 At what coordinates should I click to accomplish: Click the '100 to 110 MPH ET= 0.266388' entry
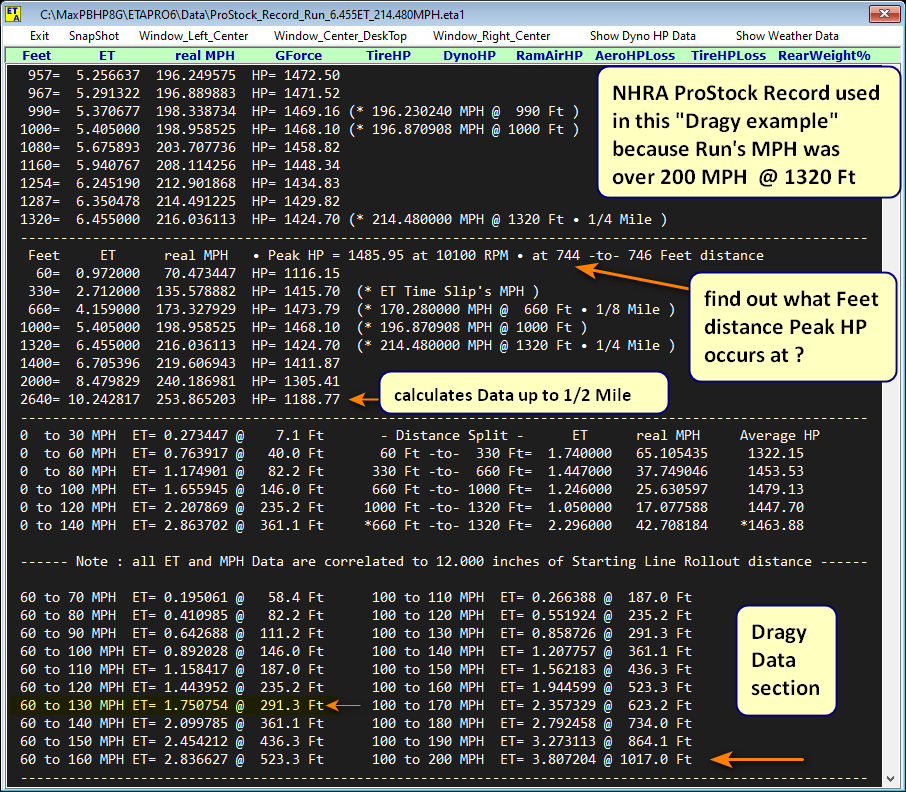(x=532, y=597)
